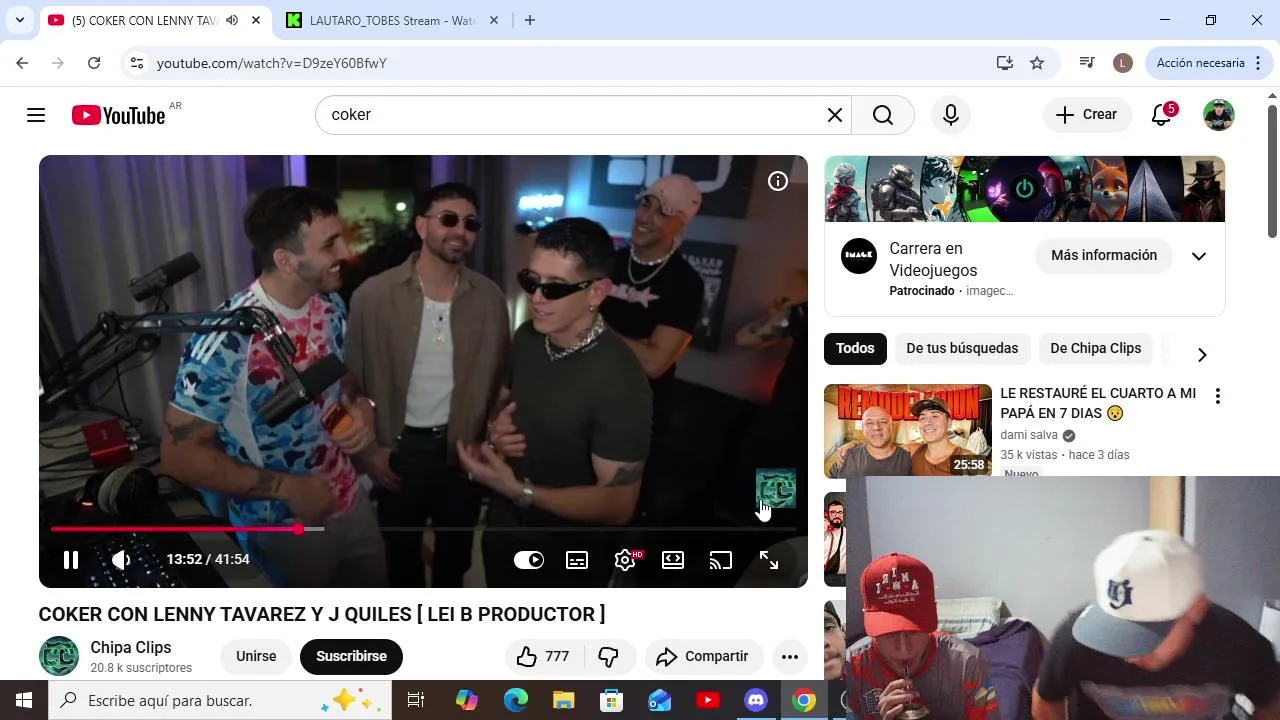Click the Unirse membership button

pos(256,657)
